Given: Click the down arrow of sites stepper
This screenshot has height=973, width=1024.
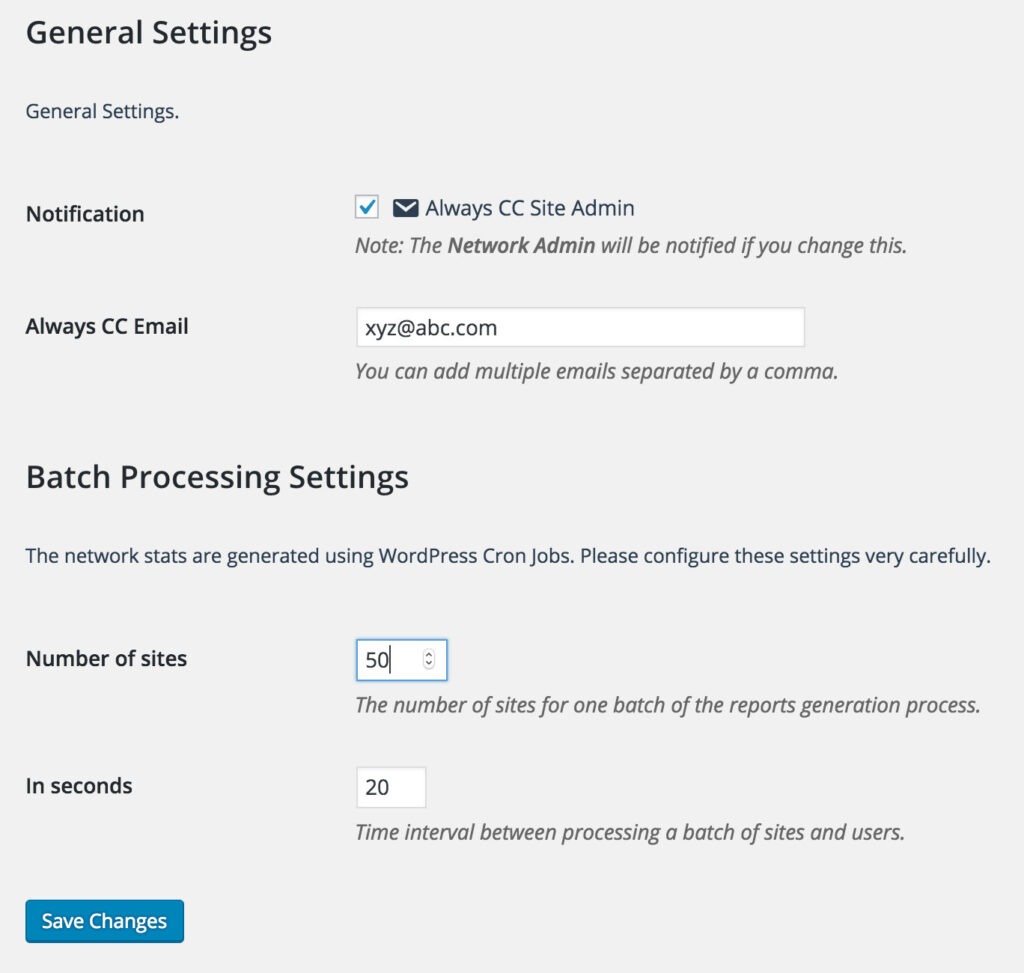Looking at the screenshot, I should (x=429, y=665).
